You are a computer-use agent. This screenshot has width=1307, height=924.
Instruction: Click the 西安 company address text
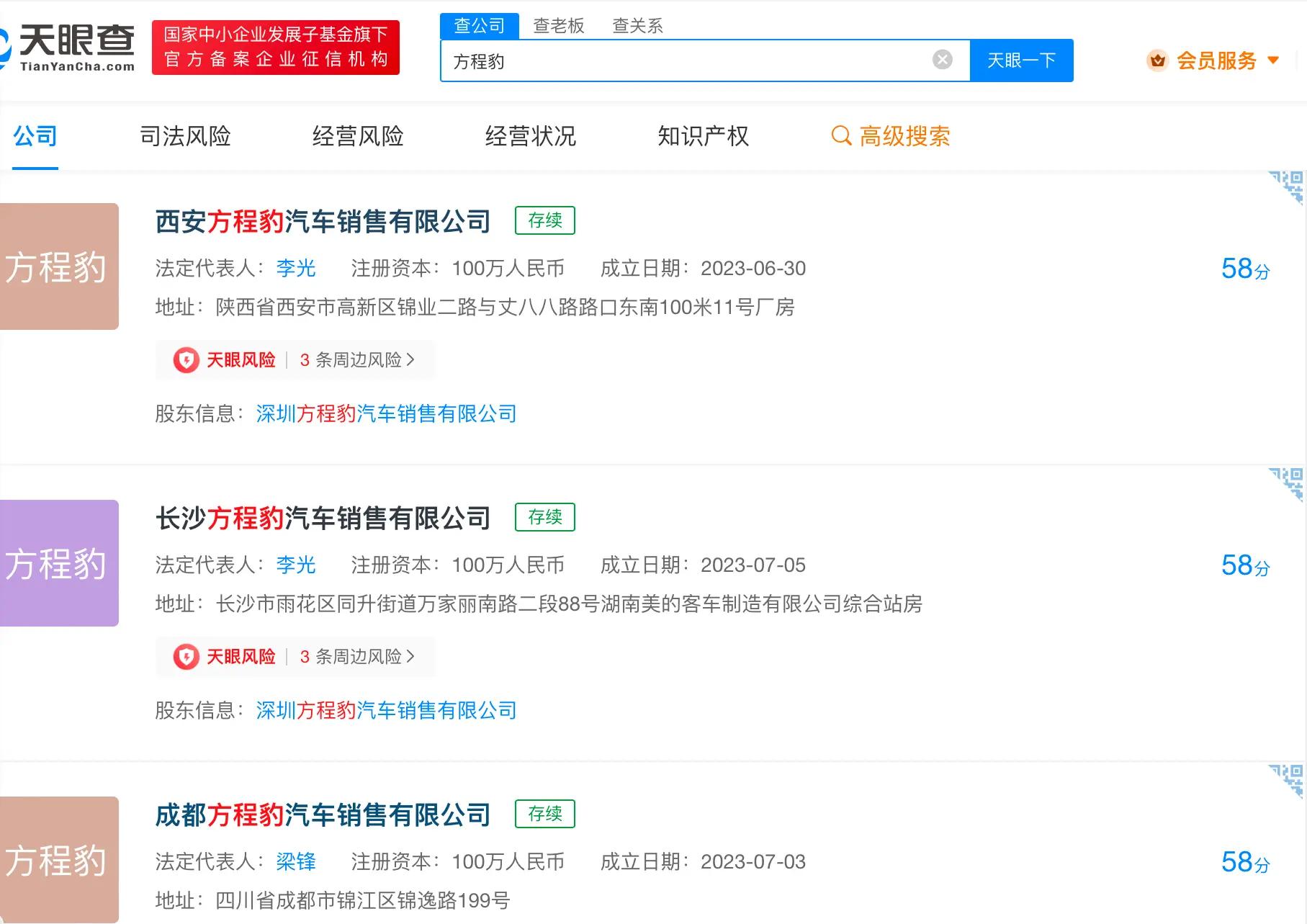(505, 307)
